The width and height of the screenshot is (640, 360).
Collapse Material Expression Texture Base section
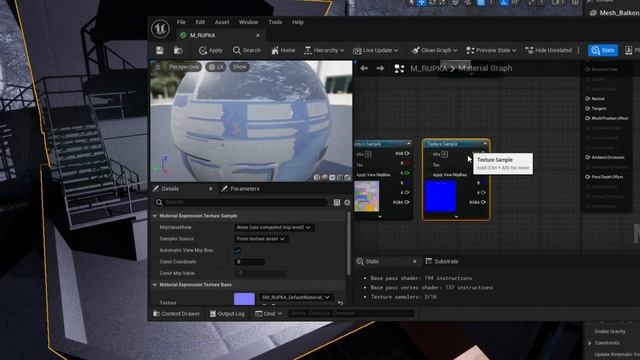pyautogui.click(x=155, y=285)
